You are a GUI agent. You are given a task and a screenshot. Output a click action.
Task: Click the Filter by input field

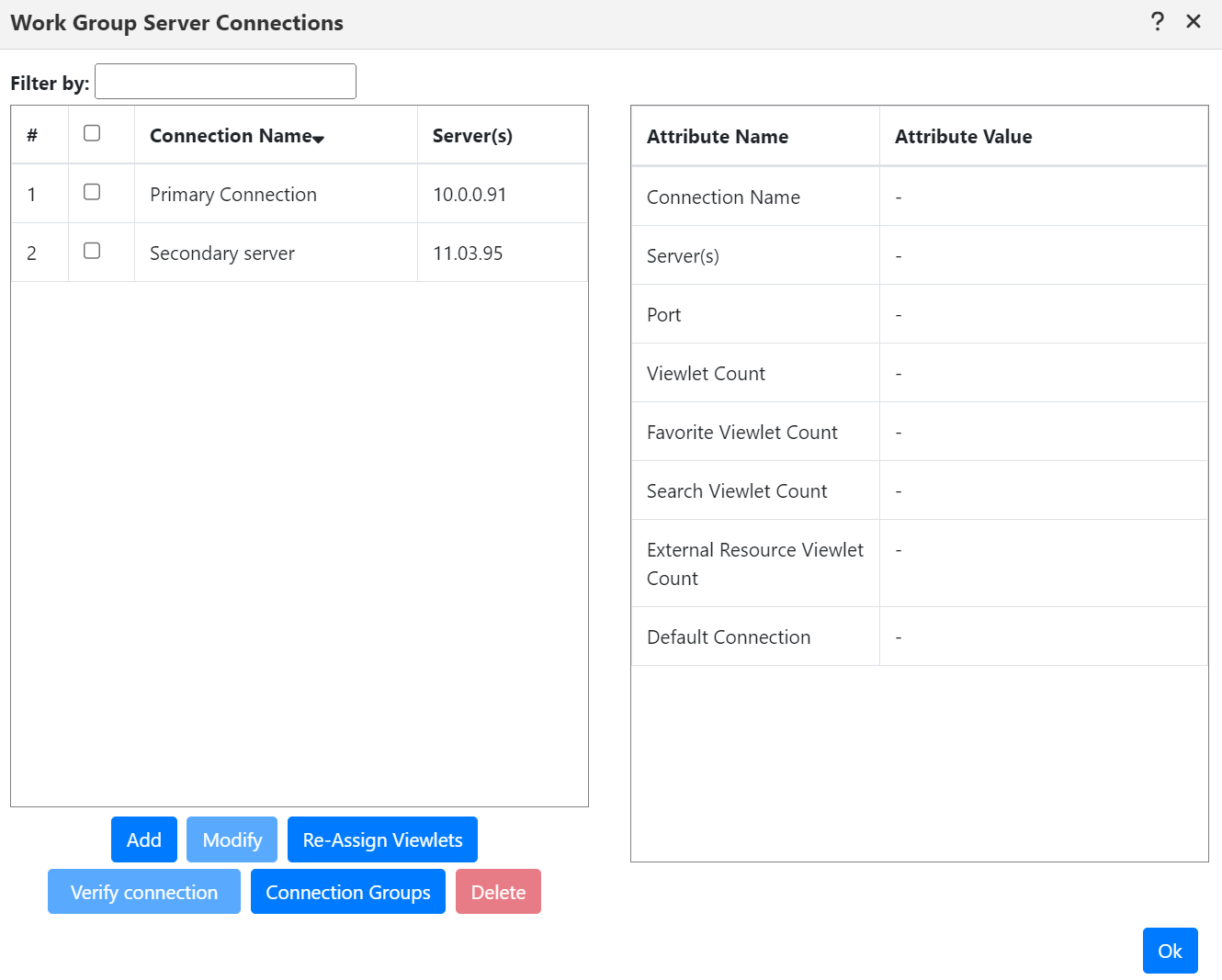[225, 81]
